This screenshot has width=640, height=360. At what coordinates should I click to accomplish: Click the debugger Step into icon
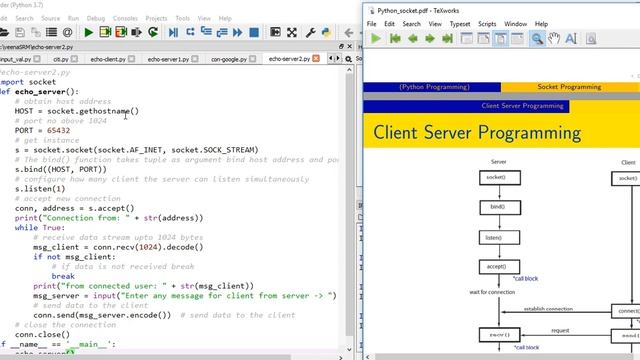206,32
